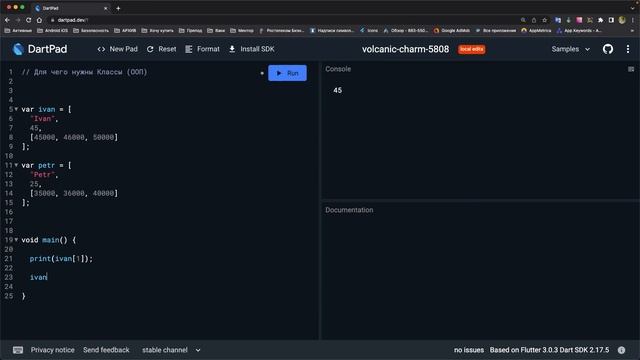This screenshot has width=640, height=360.
Task: Click the Reset button label
Action: pos(167,49)
